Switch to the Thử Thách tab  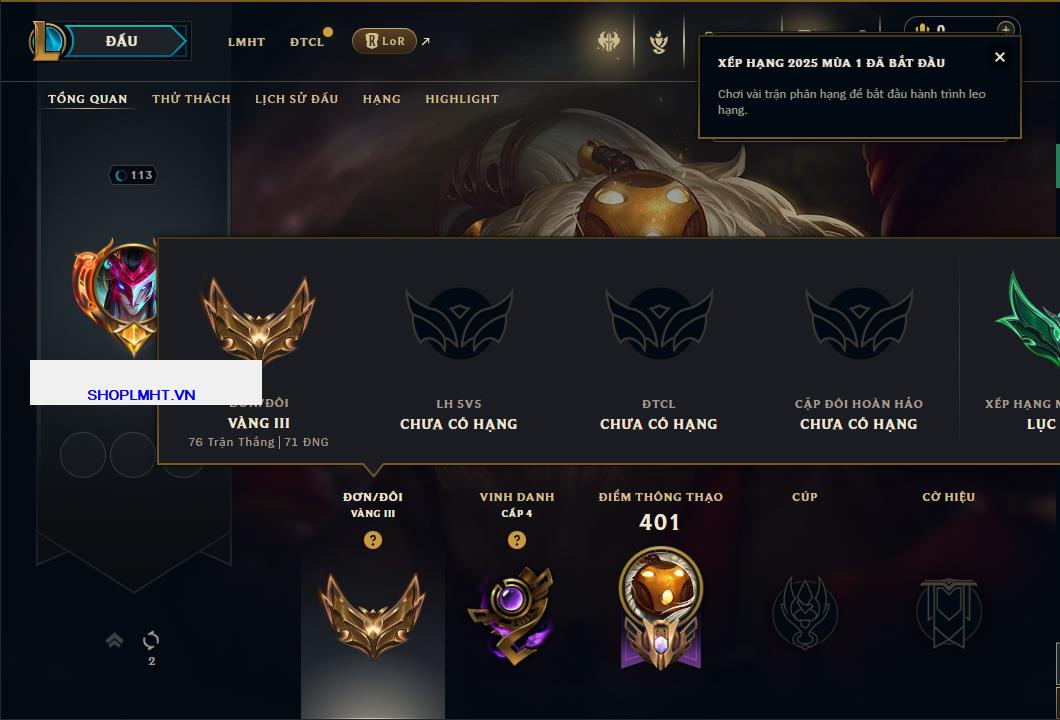pos(191,99)
